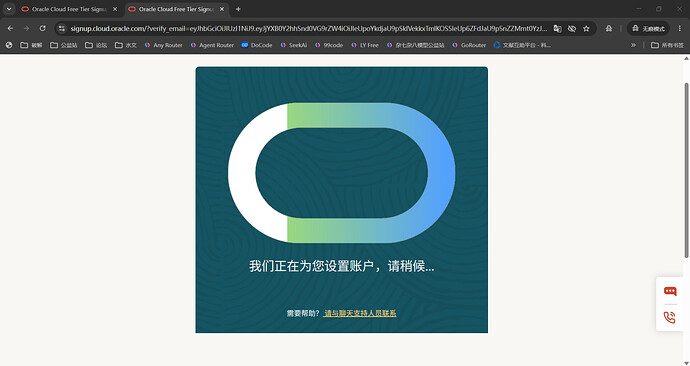Open the 论坛 bookmarks folder
690x366 pixels.
pos(96,45)
